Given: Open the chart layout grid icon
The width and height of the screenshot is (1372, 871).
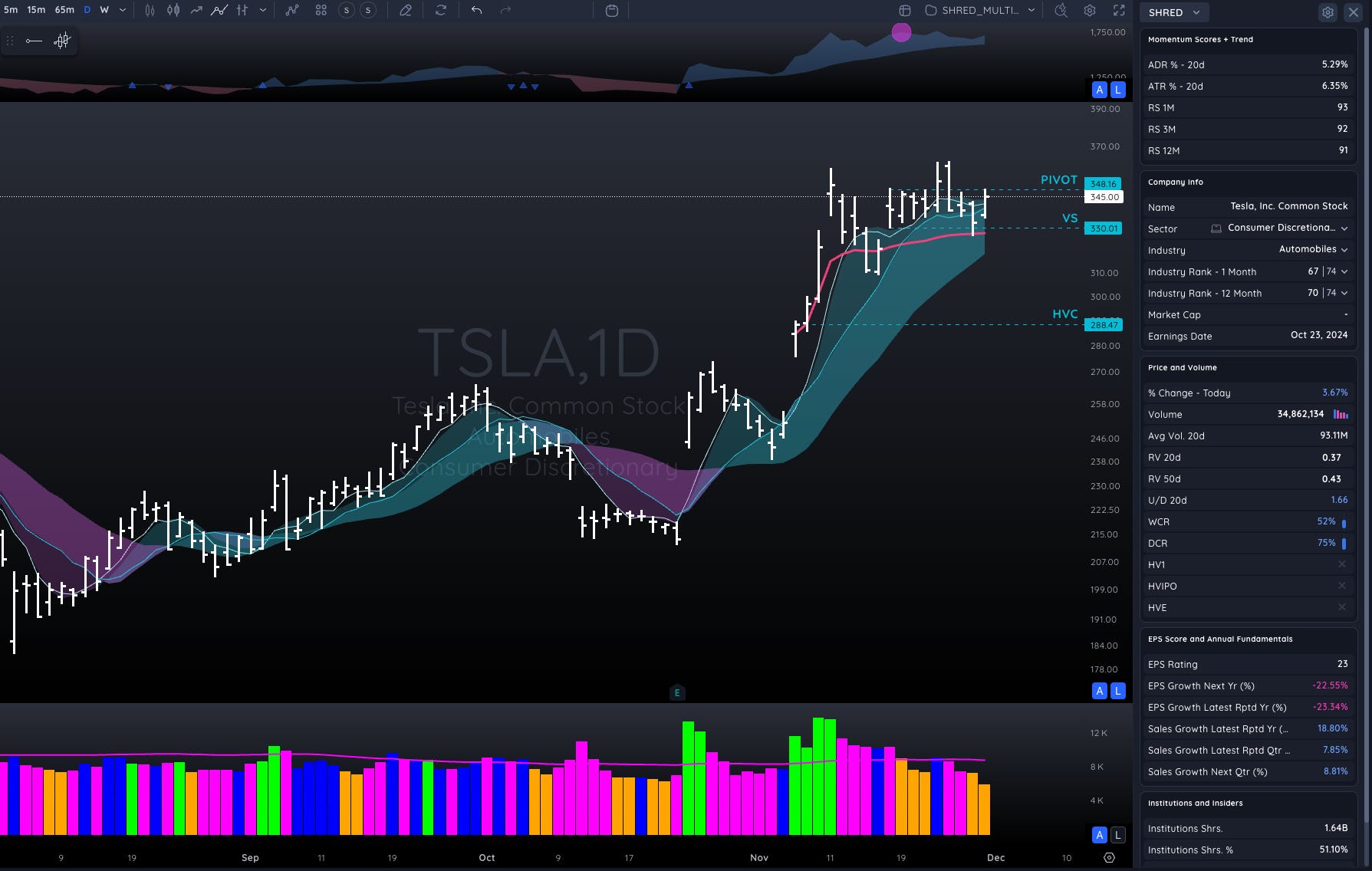Looking at the screenshot, I should click(x=905, y=11).
